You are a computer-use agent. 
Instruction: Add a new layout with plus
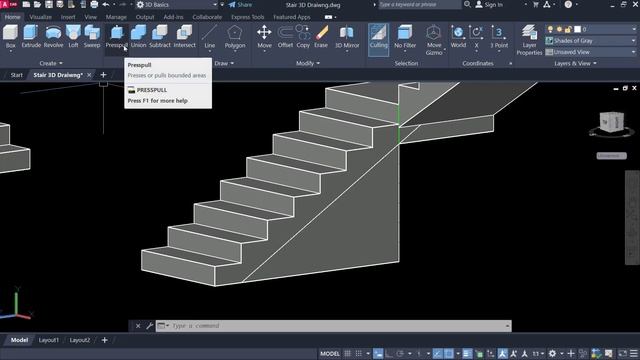[104, 340]
